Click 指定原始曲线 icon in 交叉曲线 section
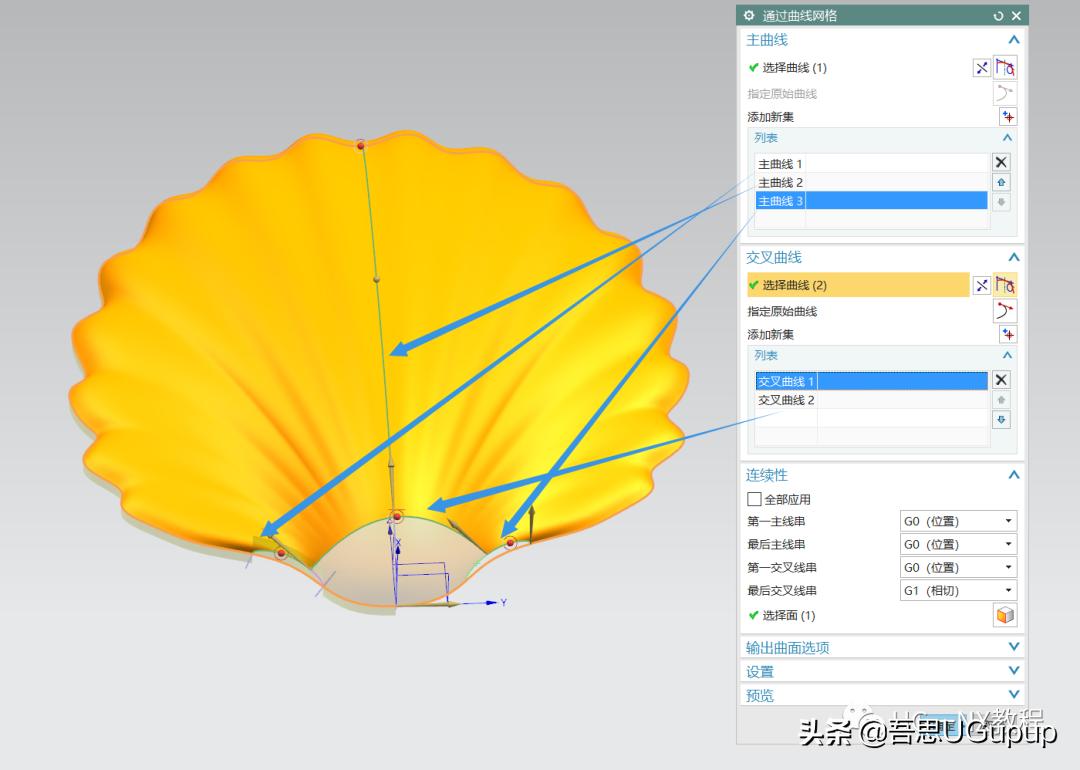Viewport: 1080px width, 770px height. pos(1005,311)
